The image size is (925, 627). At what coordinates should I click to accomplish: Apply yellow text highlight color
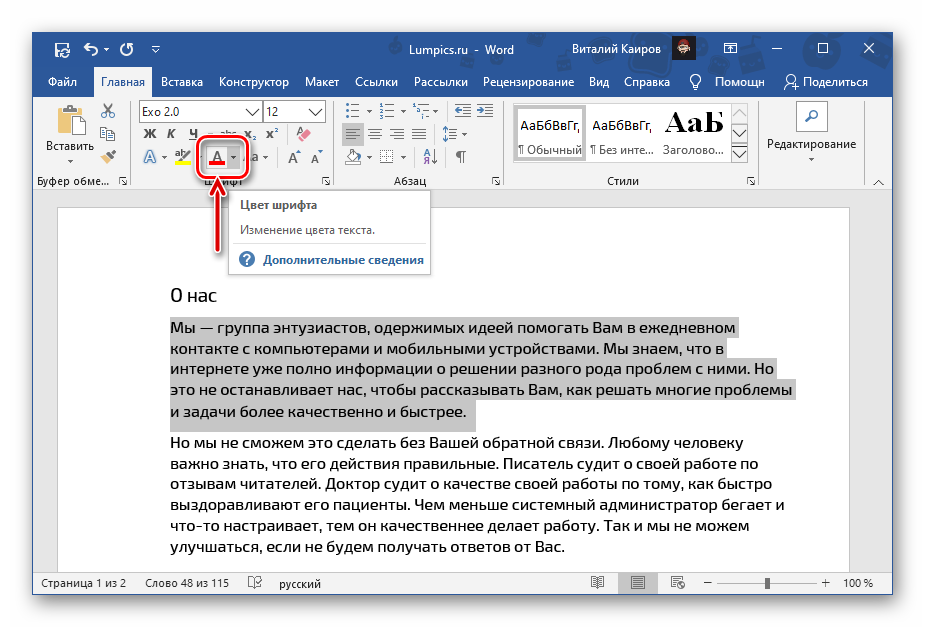pyautogui.click(x=183, y=157)
